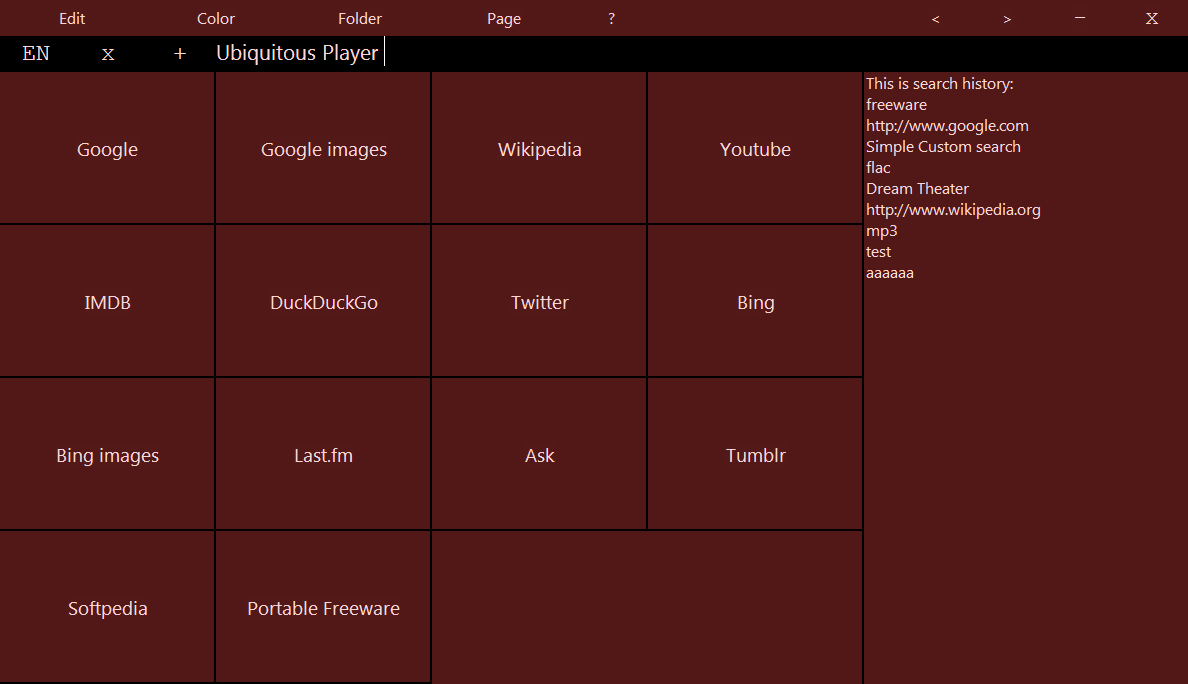Search with the Tumblr tile
This screenshot has height=684, width=1188.
click(755, 454)
